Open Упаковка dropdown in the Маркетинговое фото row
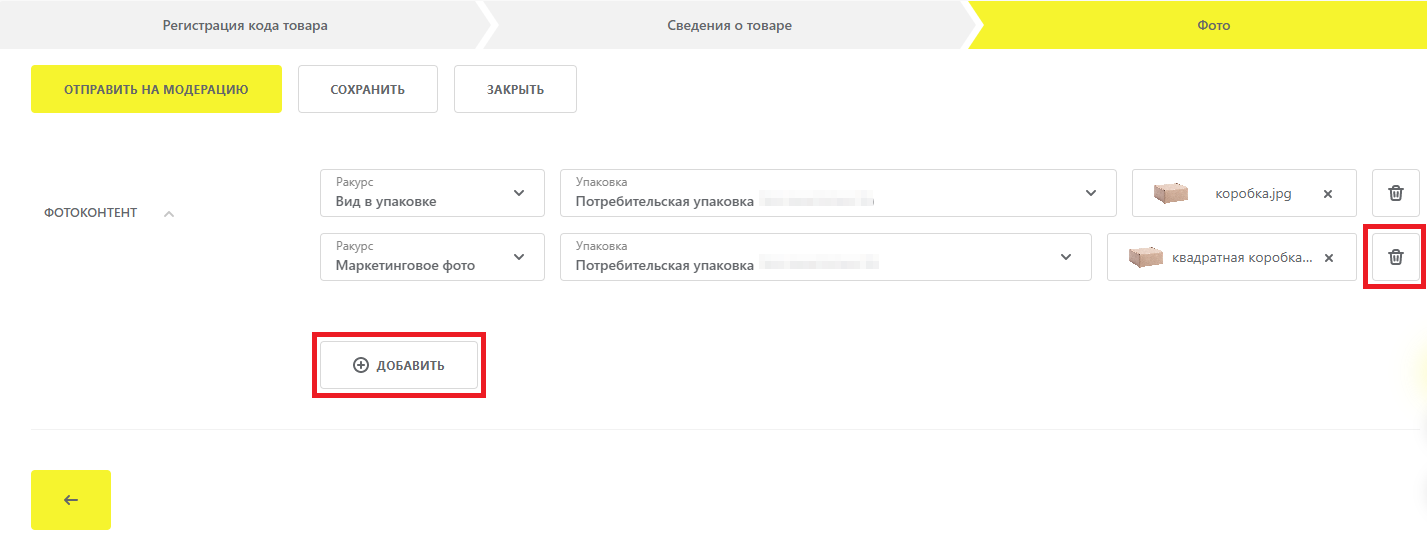 [x=826, y=257]
